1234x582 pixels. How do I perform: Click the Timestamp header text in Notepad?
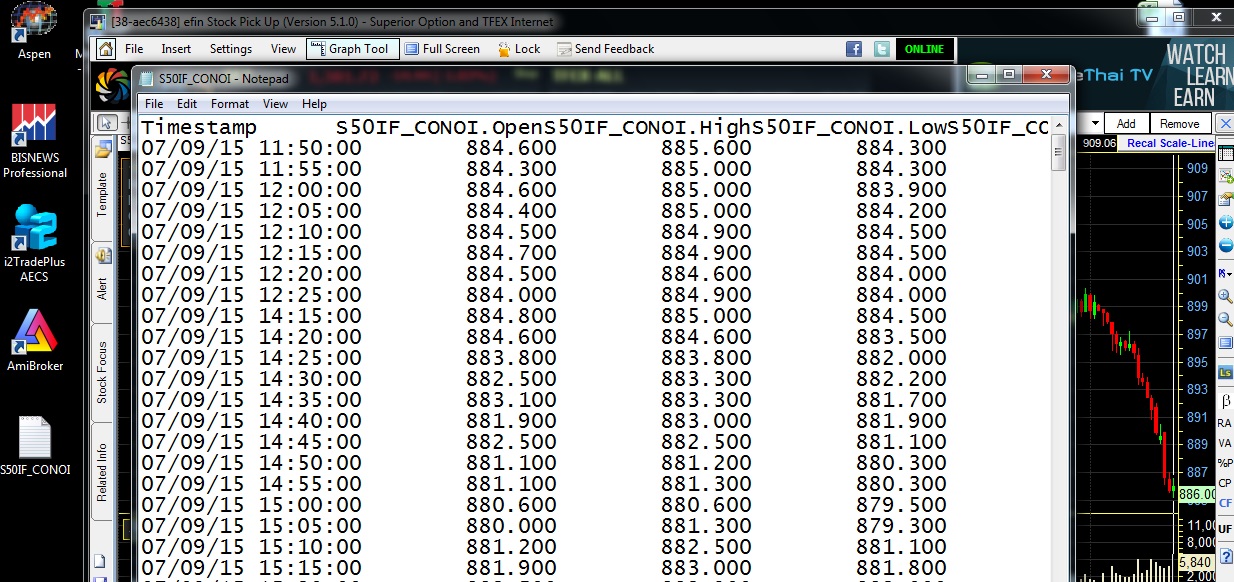pyautogui.click(x=199, y=127)
